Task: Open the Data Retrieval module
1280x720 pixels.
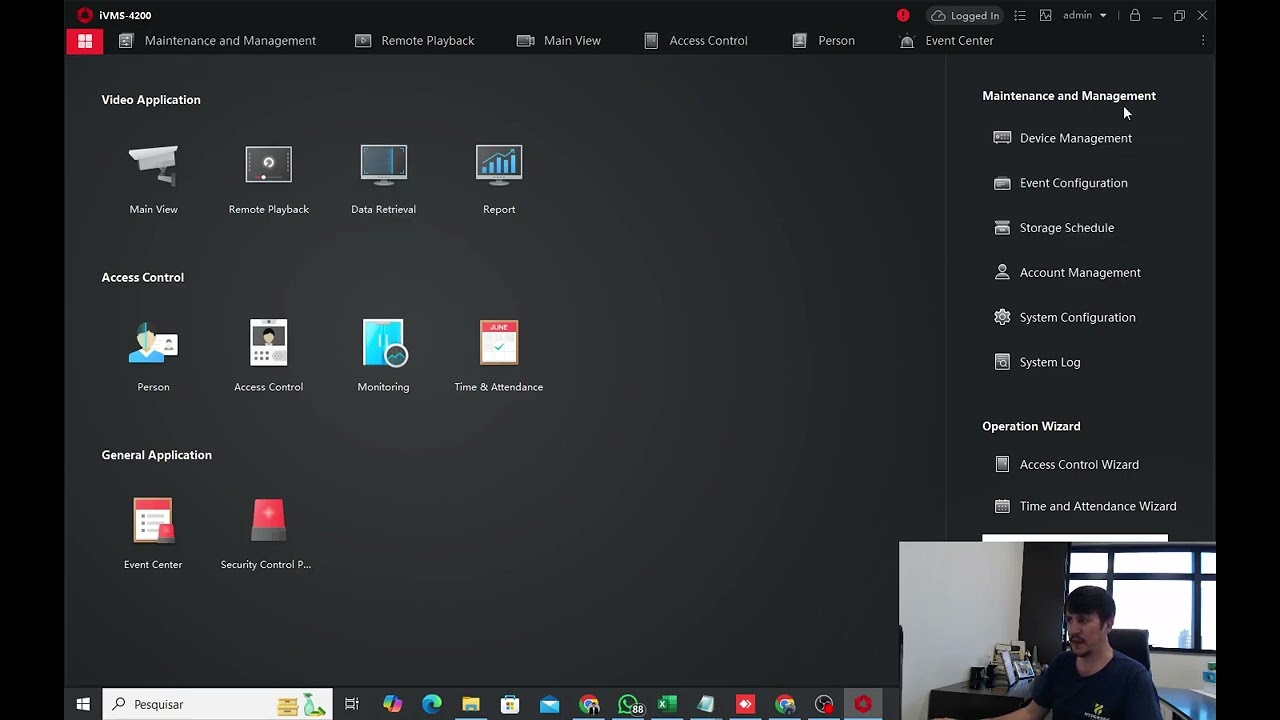Action: [383, 165]
